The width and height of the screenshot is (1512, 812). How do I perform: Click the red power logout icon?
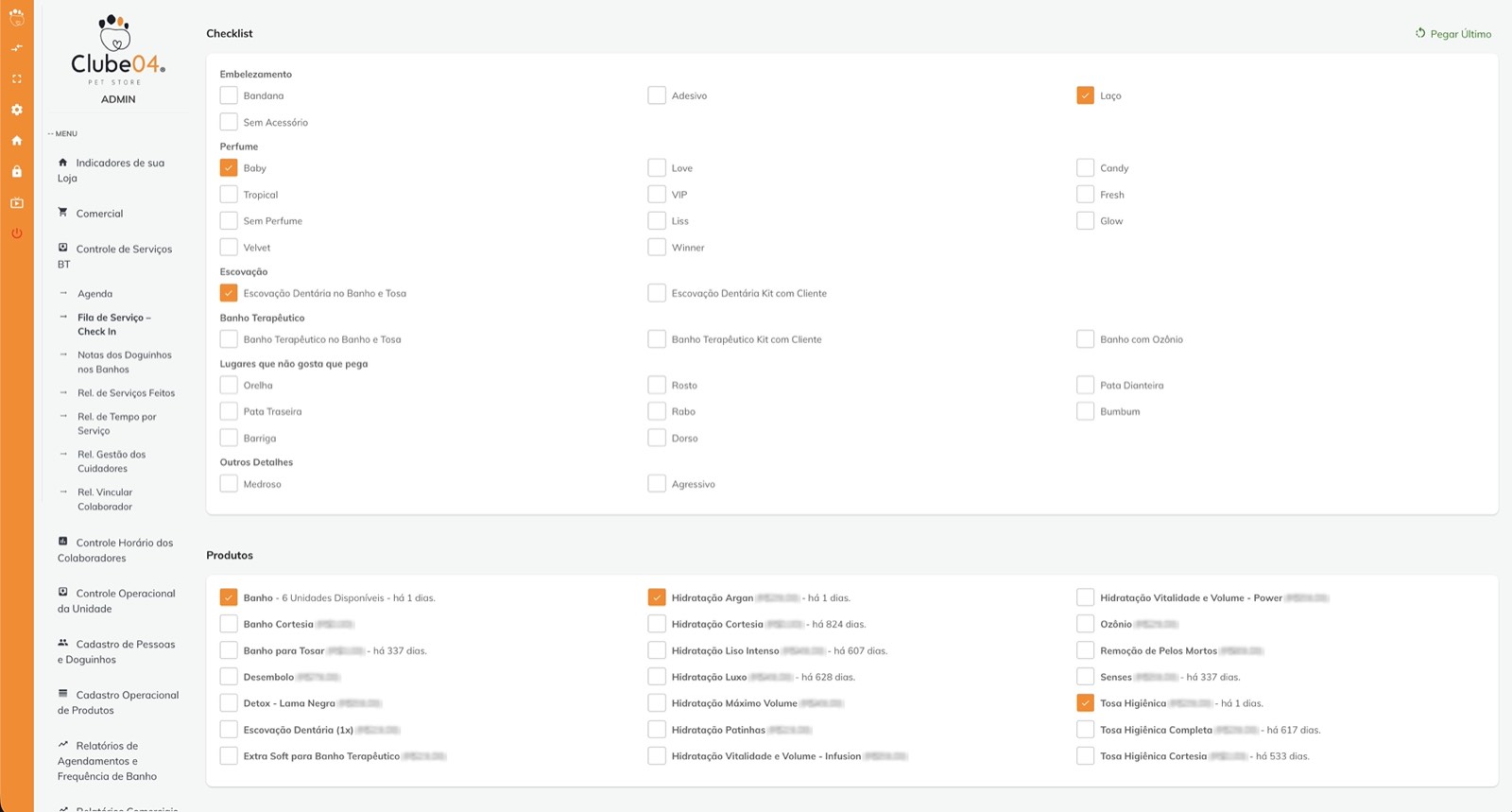pyautogui.click(x=16, y=233)
